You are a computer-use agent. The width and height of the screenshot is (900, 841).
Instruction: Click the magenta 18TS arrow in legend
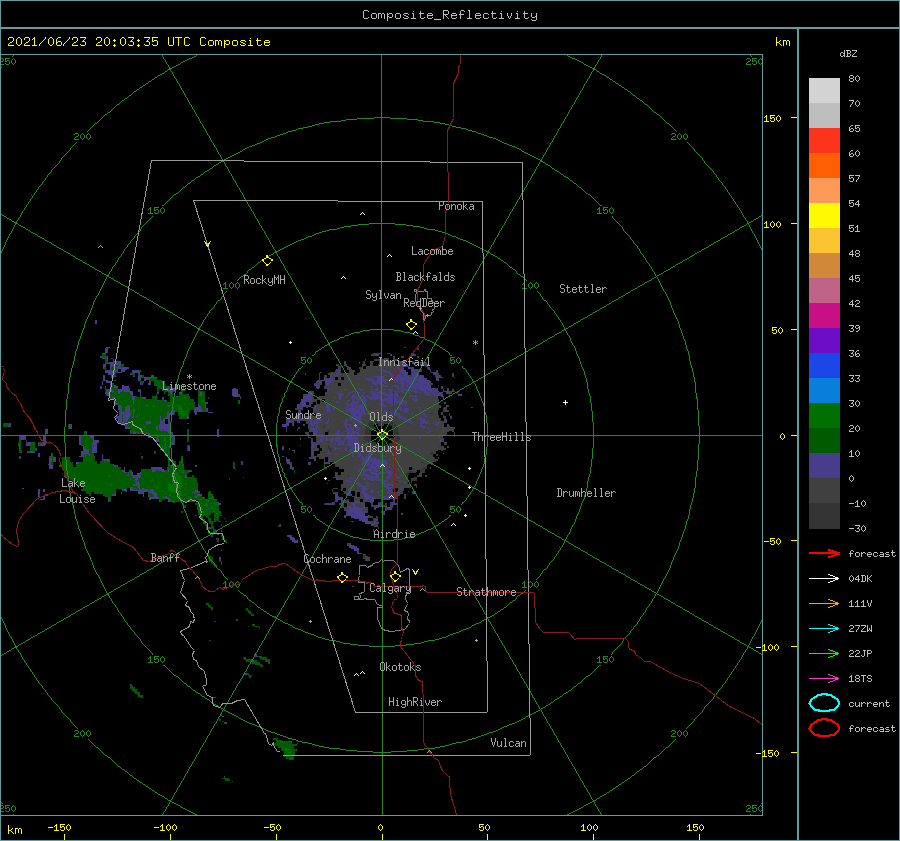point(824,679)
